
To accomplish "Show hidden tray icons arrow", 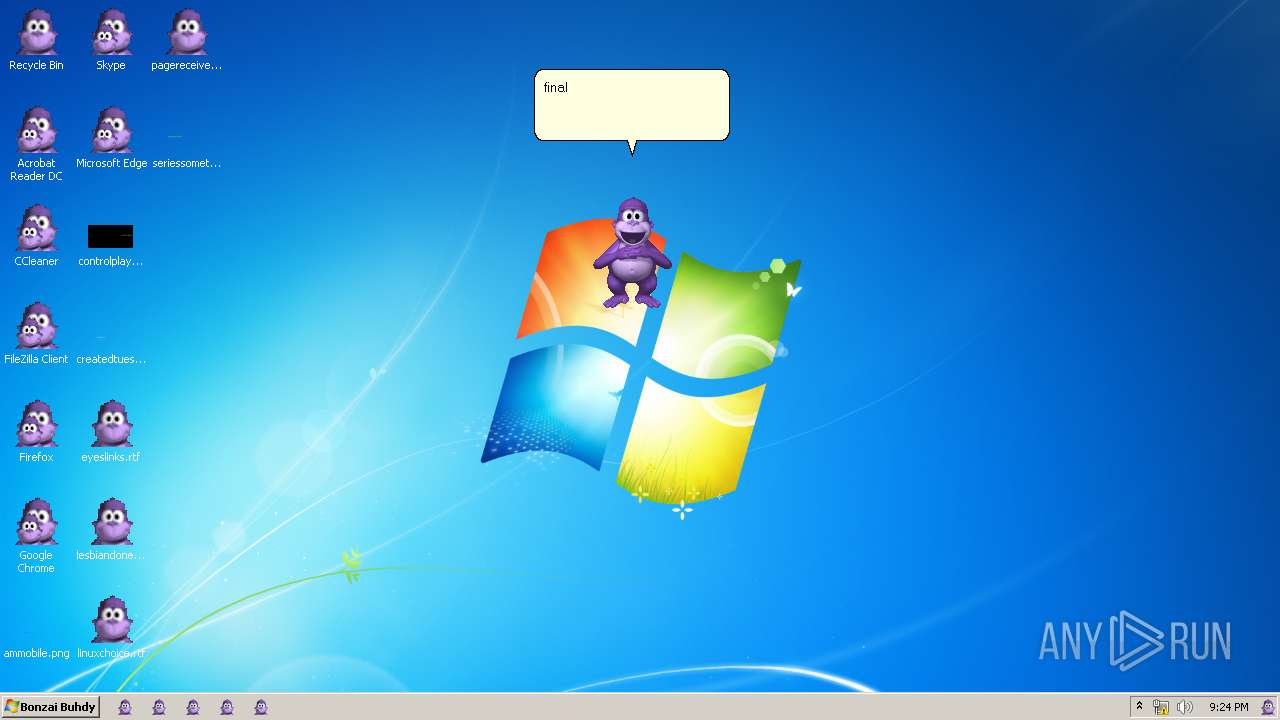I will pos(1139,707).
